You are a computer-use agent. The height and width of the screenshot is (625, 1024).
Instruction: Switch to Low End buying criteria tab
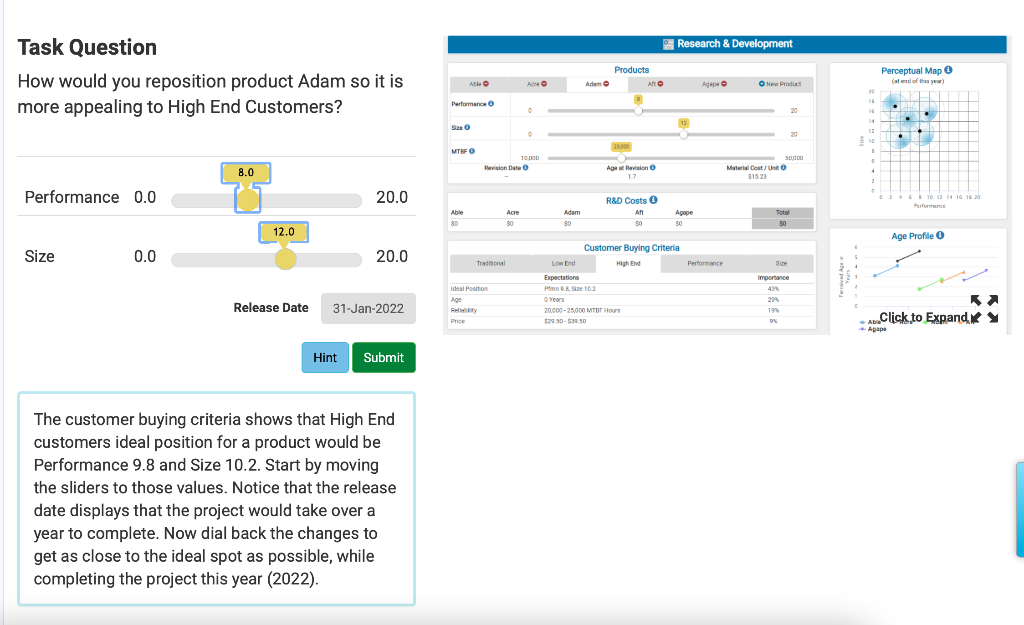(x=563, y=264)
